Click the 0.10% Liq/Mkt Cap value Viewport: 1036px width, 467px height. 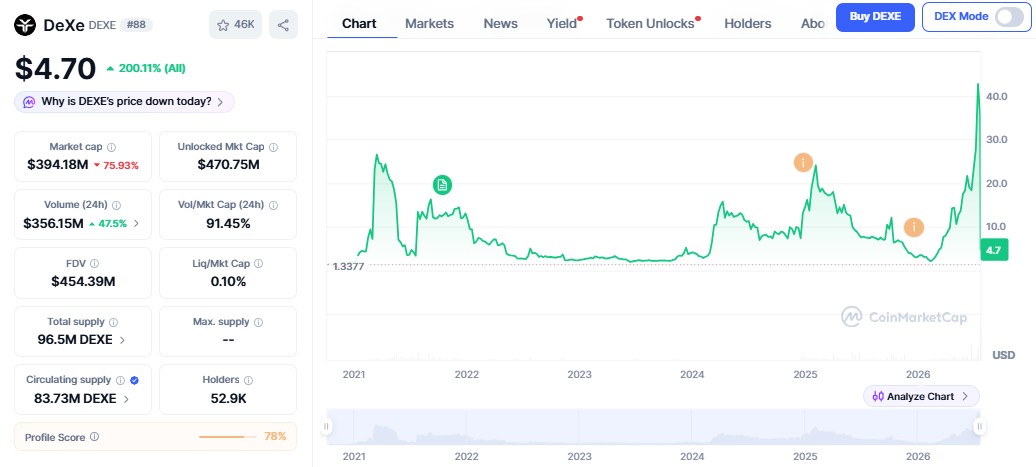(228, 281)
